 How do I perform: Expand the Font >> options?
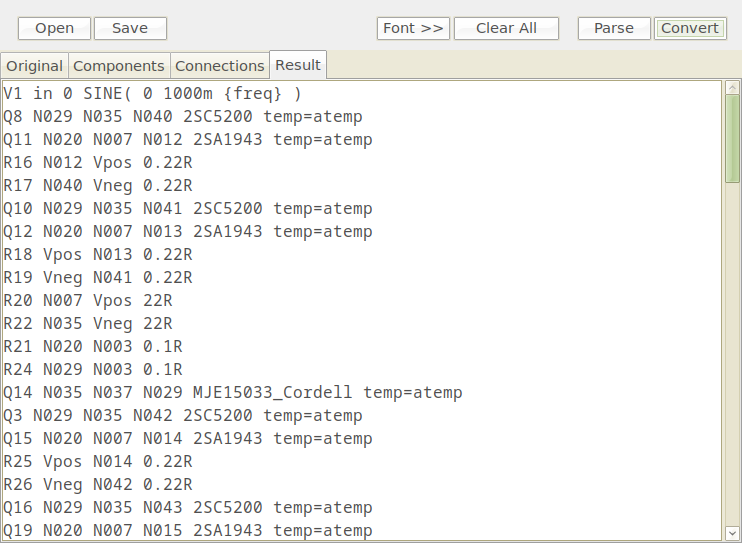[413, 28]
